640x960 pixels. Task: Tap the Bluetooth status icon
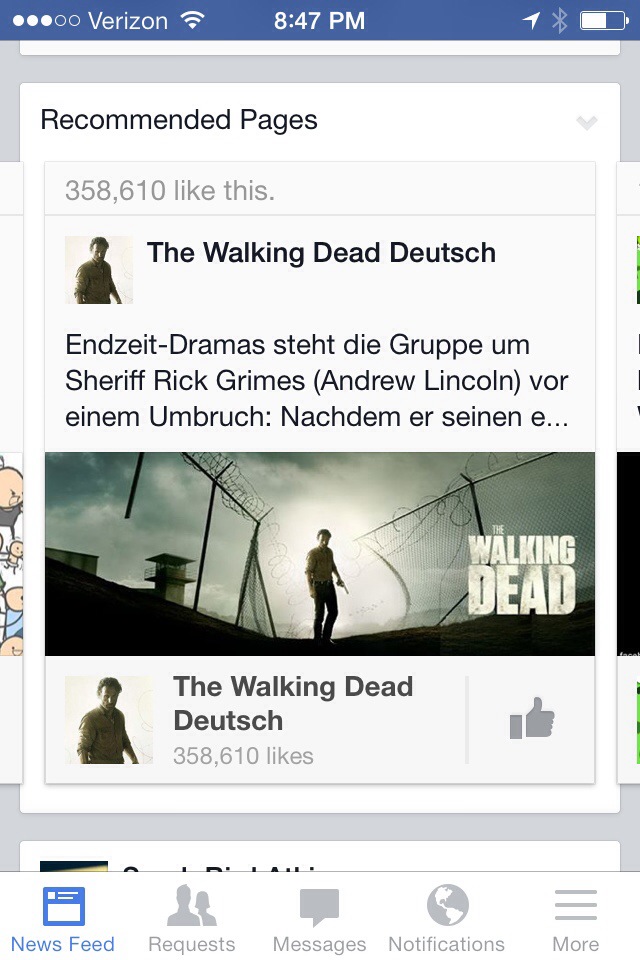point(559,21)
